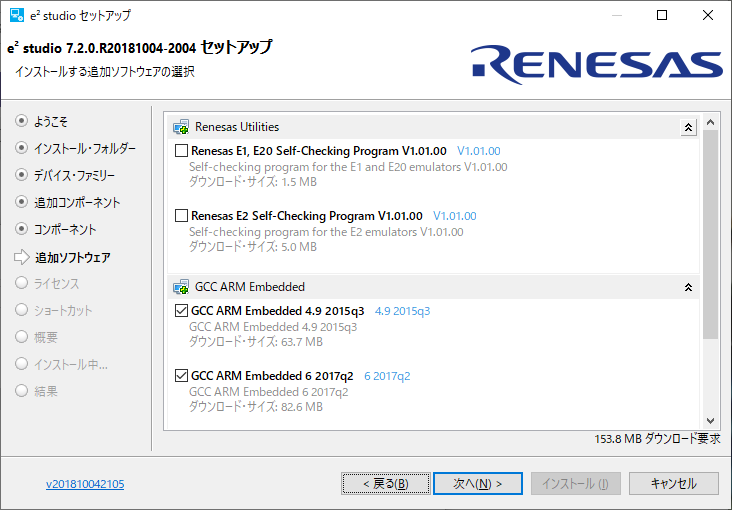This screenshot has width=732, height=510.
Task: Uncheck GCC ARM Embedded 4.9 2015q3
Action: click(x=181, y=311)
